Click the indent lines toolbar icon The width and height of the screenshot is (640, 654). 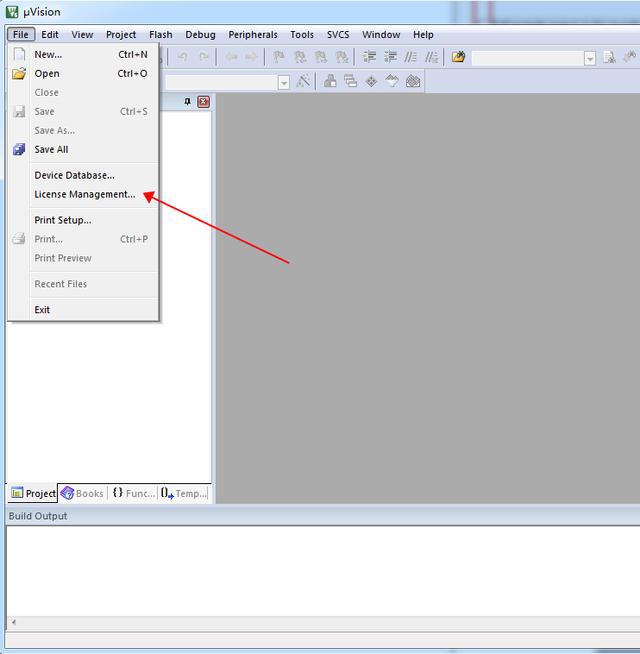click(369, 57)
